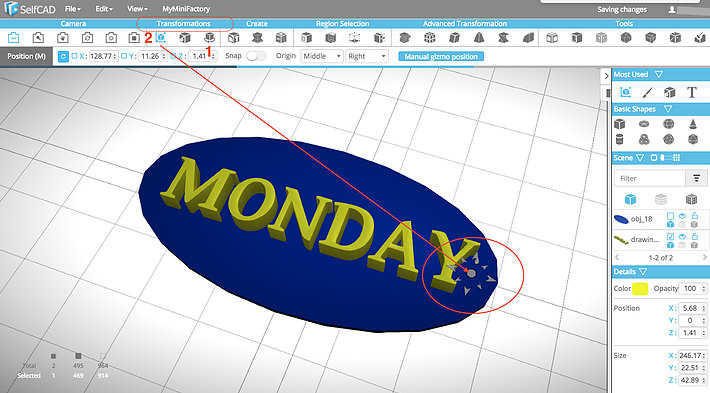Screen dimensions: 710x393
Task: Click the Create section header
Action: (257, 24)
